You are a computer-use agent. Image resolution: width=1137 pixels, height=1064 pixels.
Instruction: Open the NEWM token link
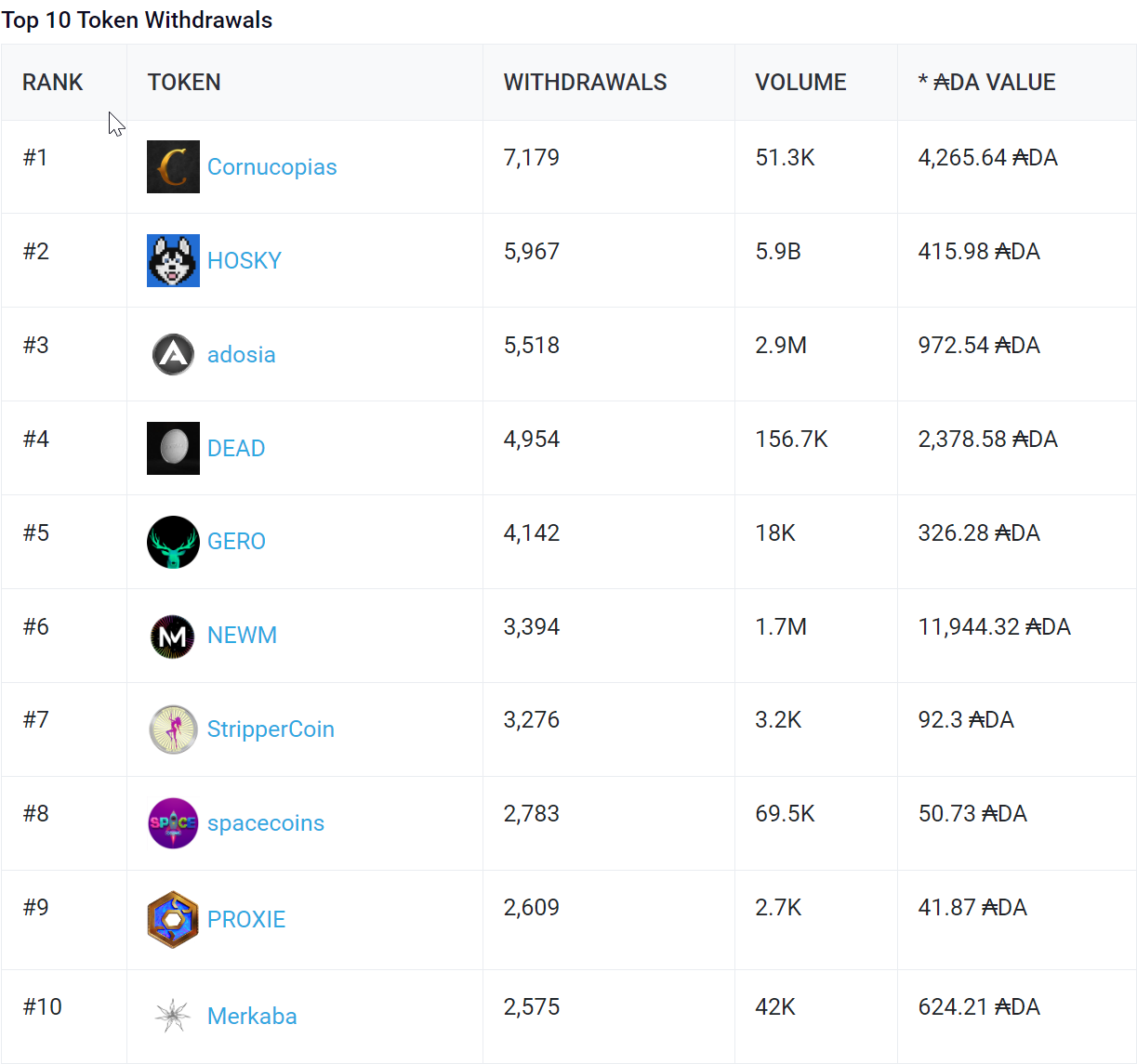tap(242, 636)
